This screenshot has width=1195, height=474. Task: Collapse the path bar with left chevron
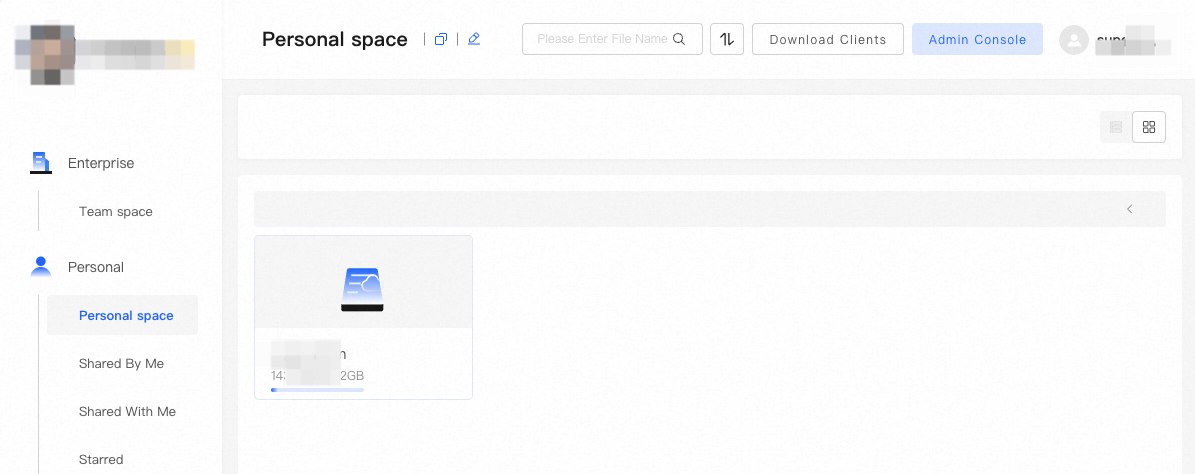[1129, 209]
